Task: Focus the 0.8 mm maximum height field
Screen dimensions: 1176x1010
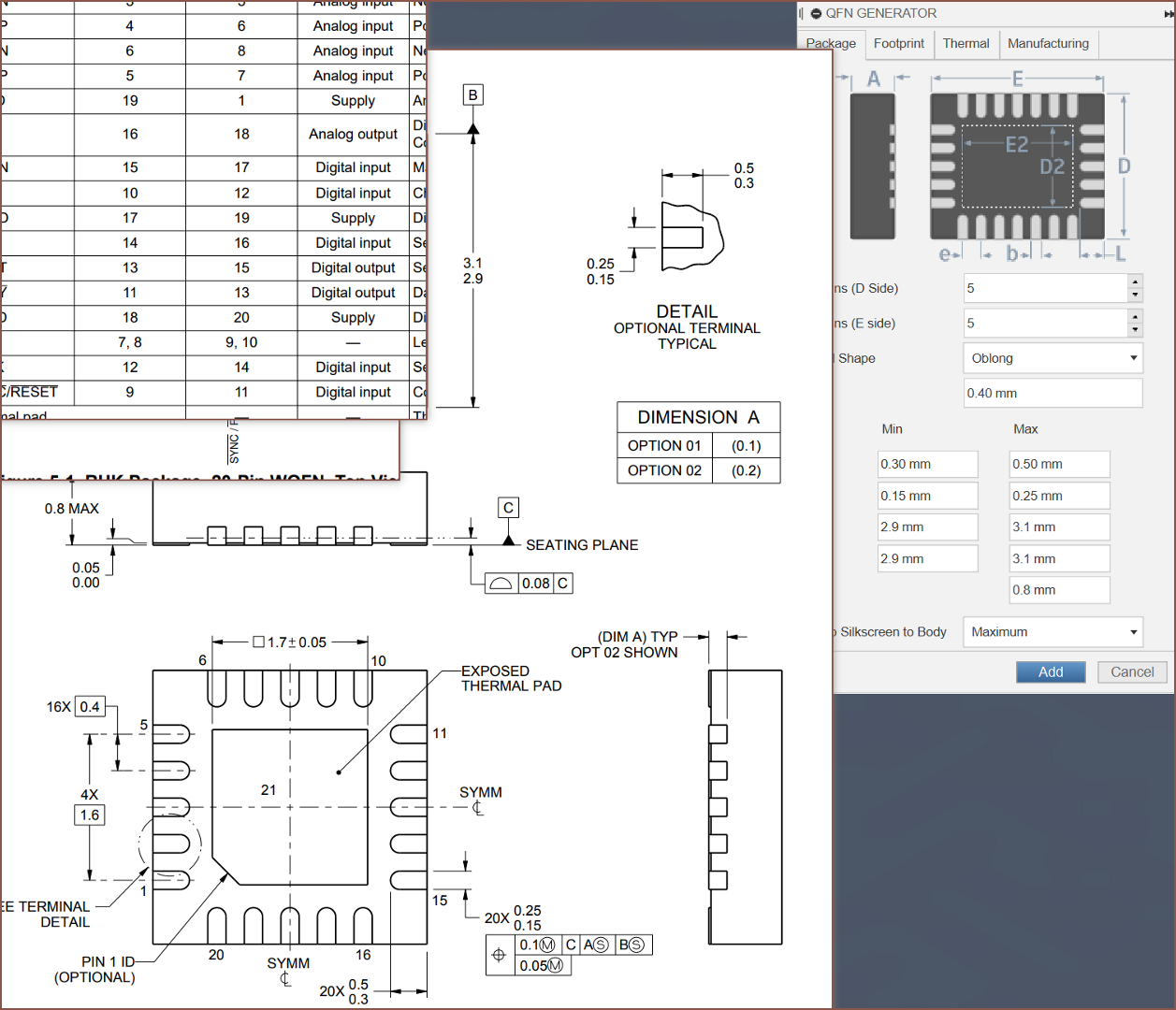Action: click(1059, 591)
